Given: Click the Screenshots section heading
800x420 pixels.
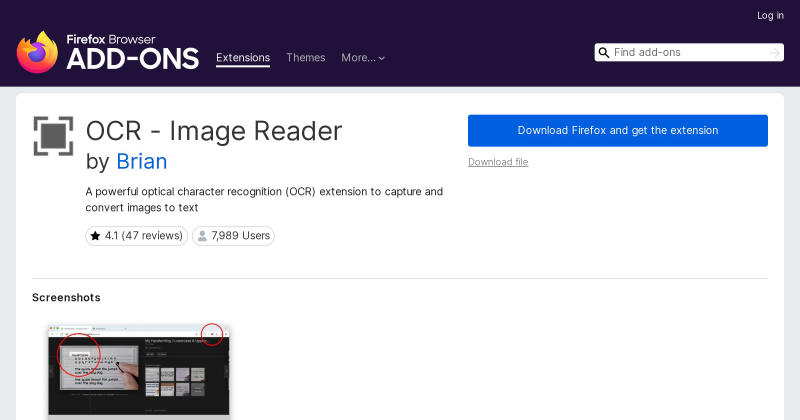Looking at the screenshot, I should (x=66, y=298).
